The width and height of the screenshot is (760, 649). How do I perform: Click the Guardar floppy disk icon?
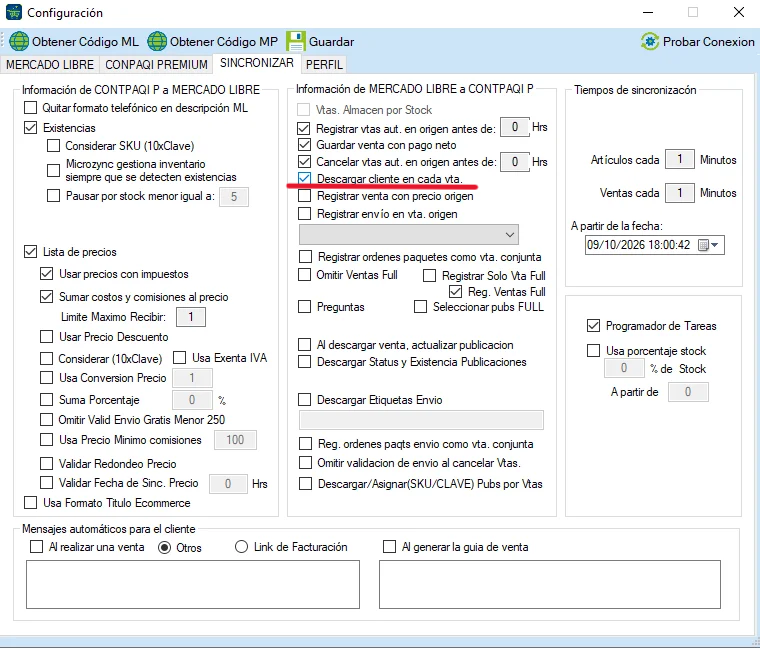click(x=295, y=41)
